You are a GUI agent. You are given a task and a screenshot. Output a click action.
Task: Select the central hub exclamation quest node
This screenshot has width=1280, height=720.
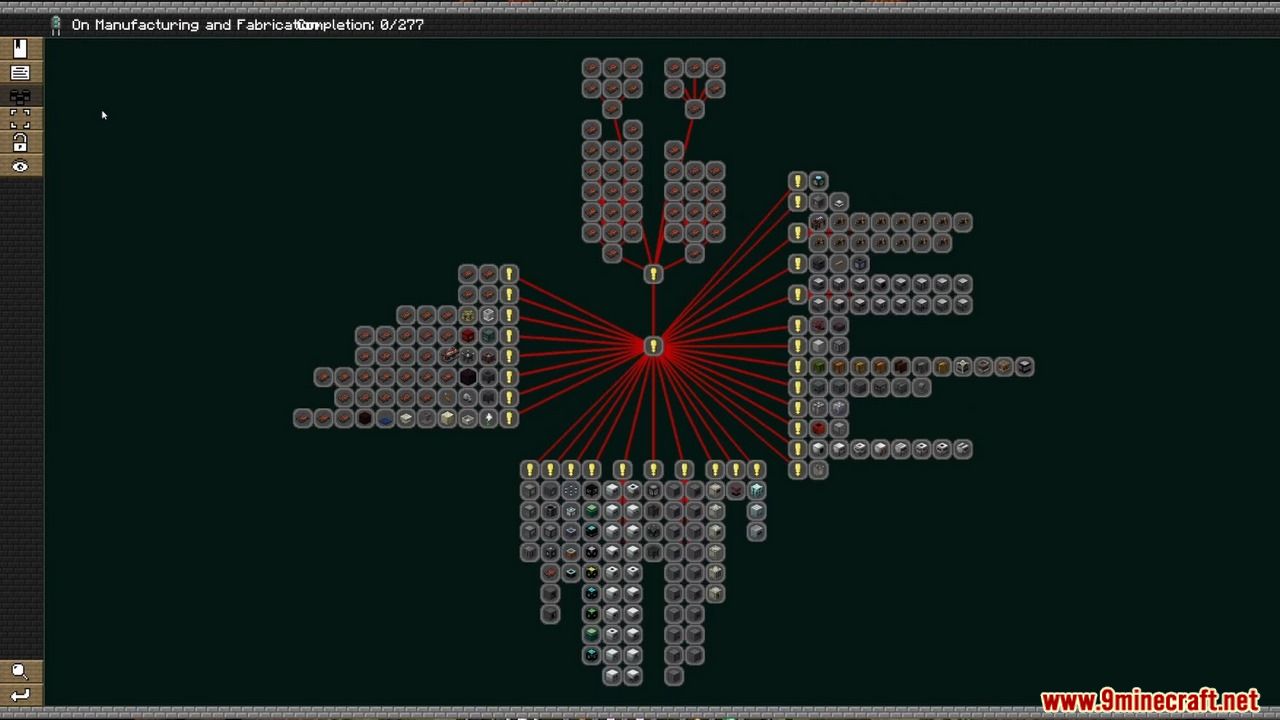[653, 346]
